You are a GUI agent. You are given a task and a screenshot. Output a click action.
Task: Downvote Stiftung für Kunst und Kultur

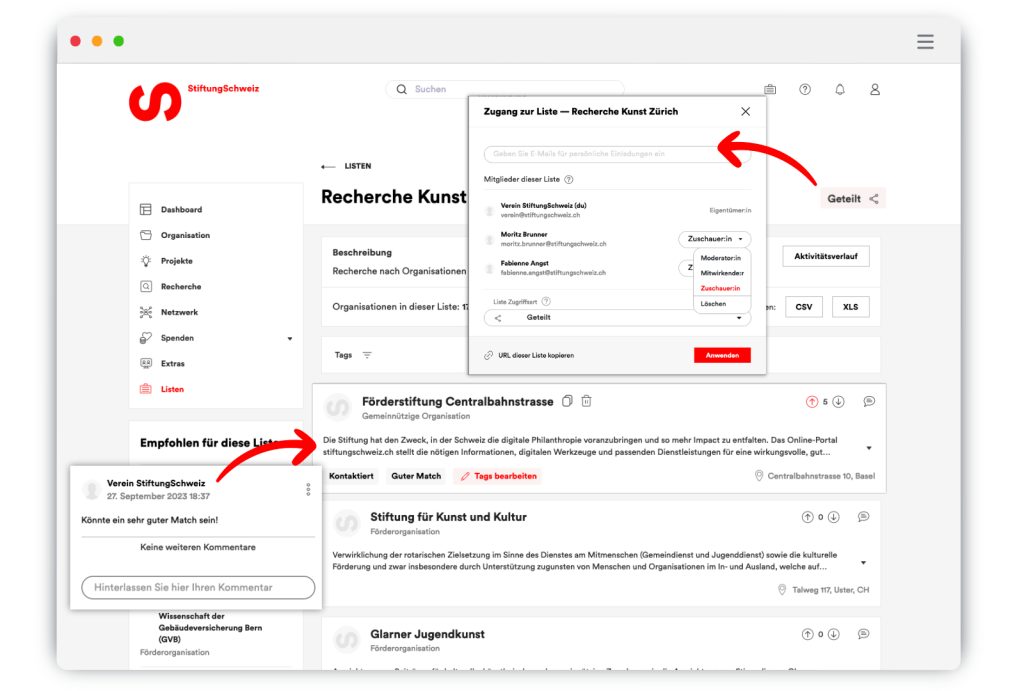point(834,517)
